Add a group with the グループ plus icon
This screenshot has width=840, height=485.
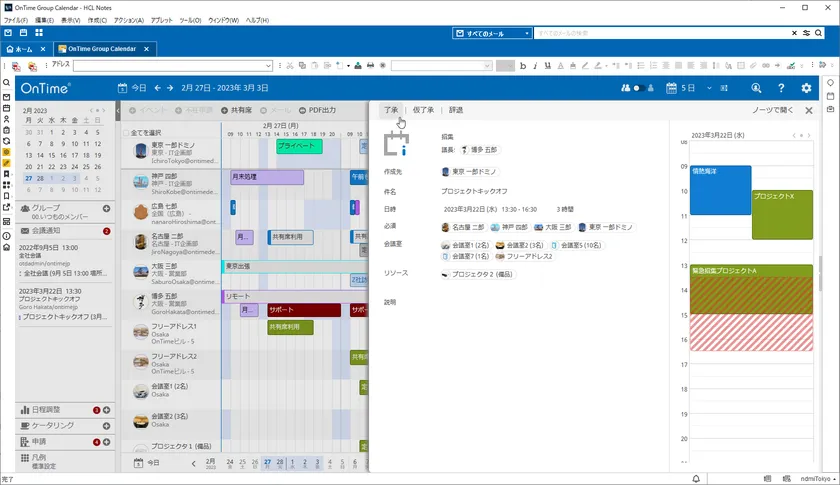[x=107, y=208]
